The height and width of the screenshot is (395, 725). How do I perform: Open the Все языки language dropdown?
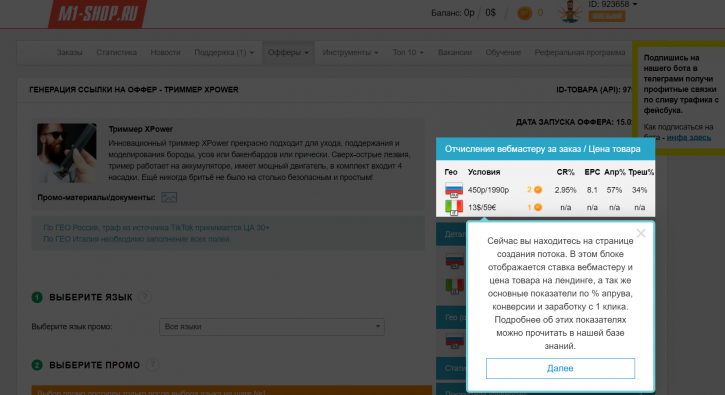[272, 327]
